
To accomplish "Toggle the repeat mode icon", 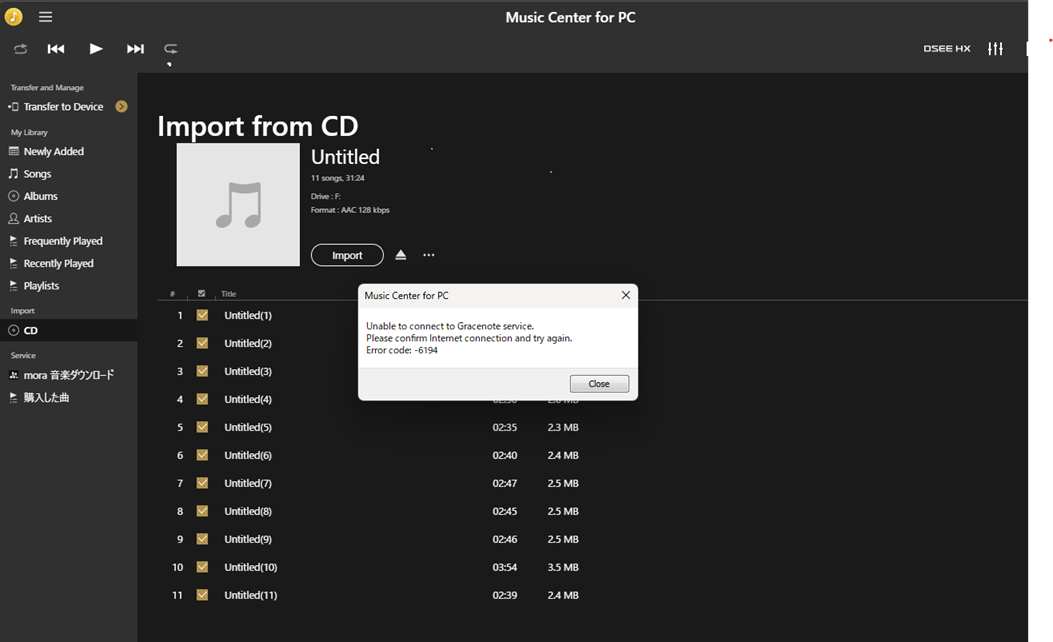I will pyautogui.click(x=171, y=49).
